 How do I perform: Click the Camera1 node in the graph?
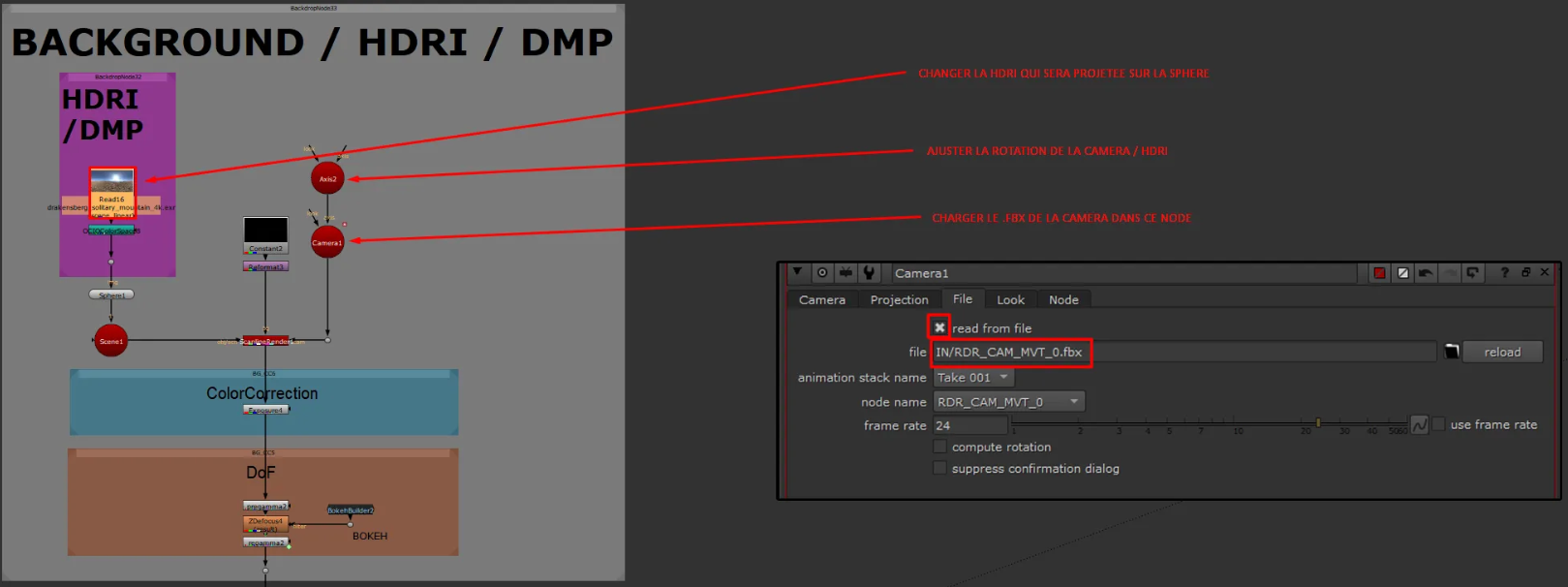tap(327, 243)
